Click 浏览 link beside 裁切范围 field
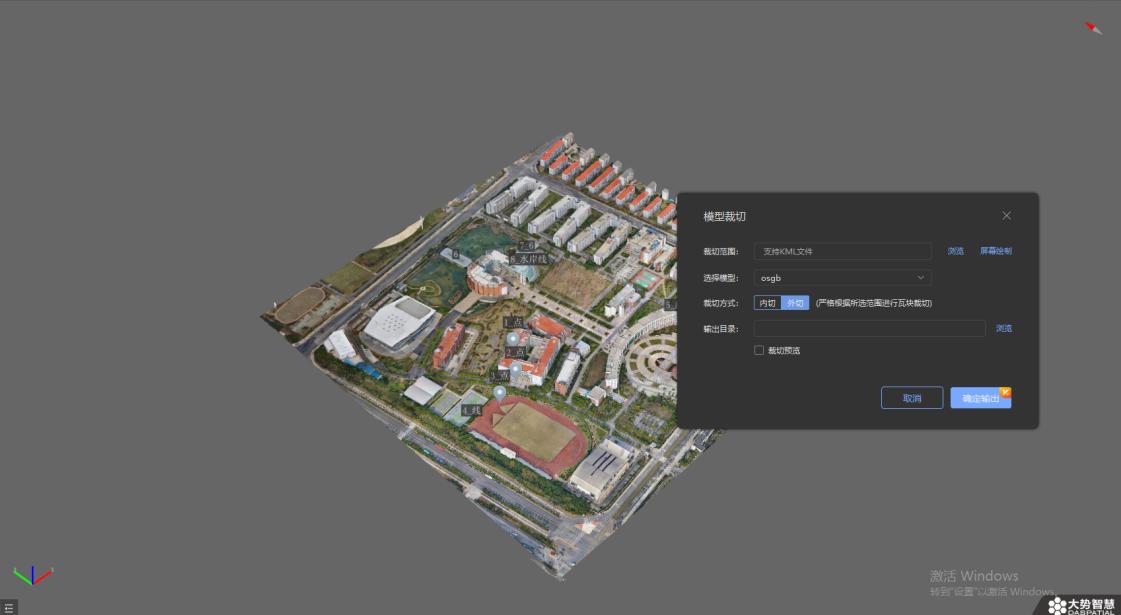 point(955,251)
